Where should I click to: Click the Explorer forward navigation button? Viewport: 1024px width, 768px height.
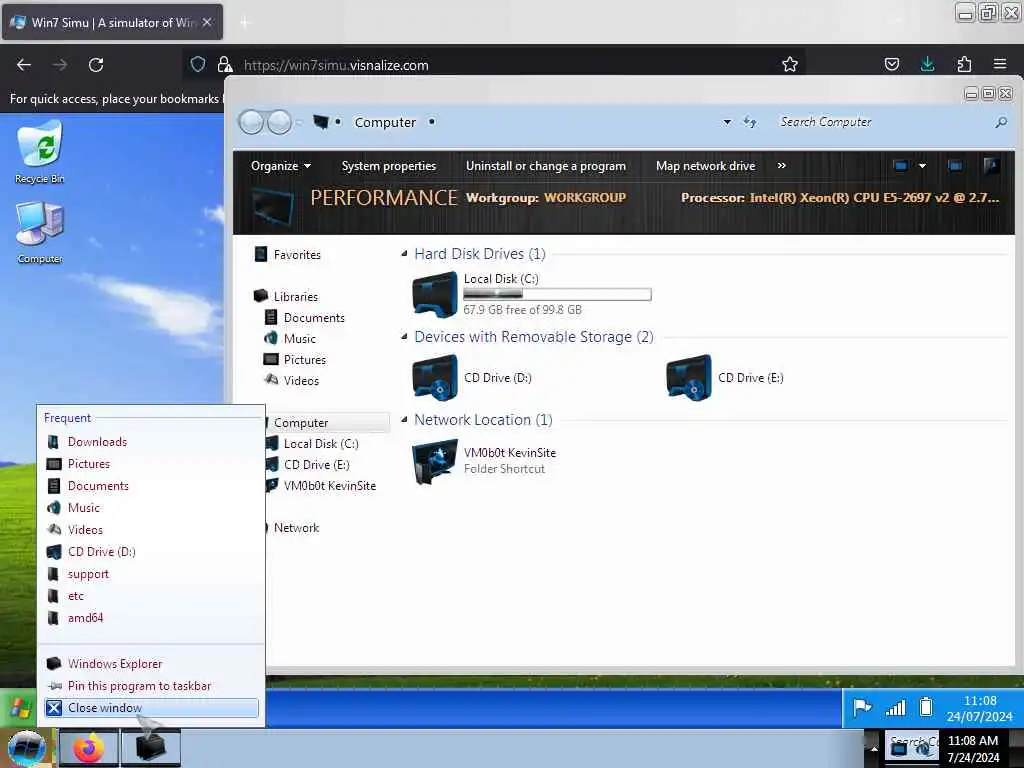(280, 122)
